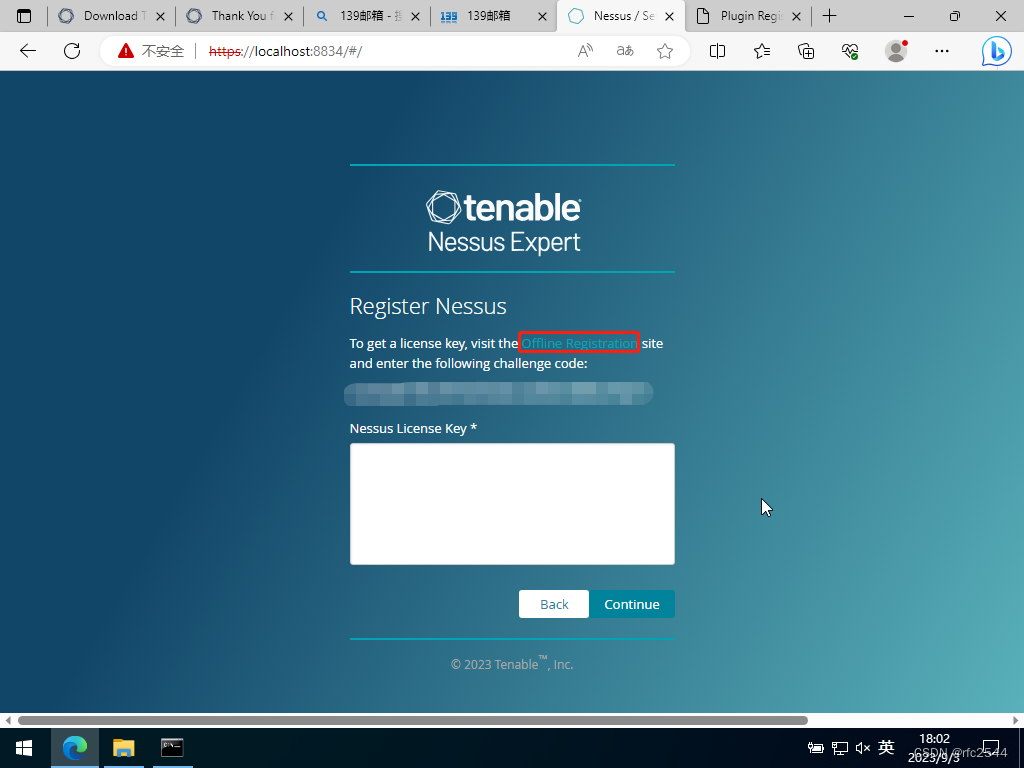Add page to favorites star icon
1024x768 pixels.
click(x=665, y=51)
